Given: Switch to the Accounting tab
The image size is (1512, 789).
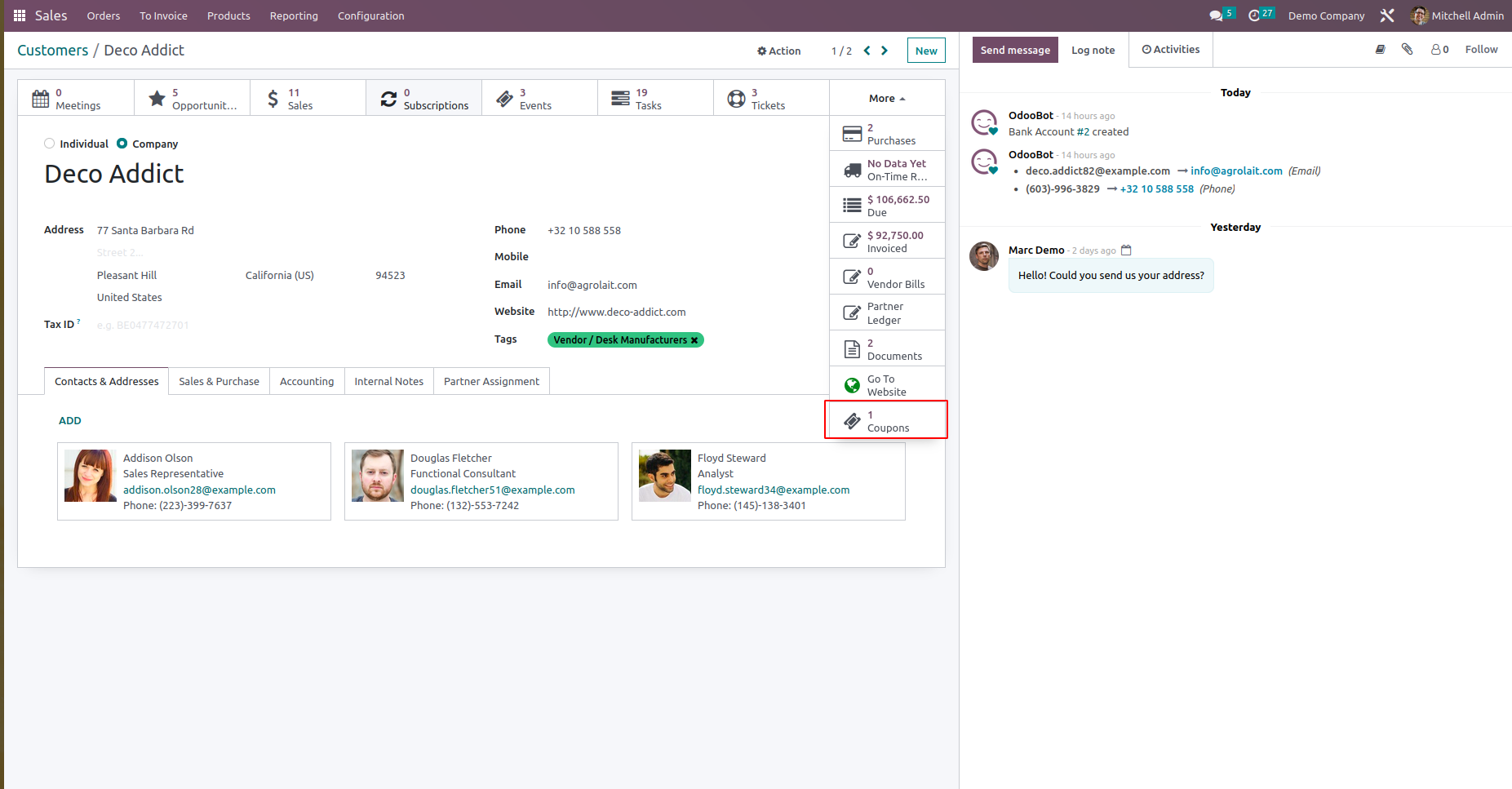Looking at the screenshot, I should 307,381.
